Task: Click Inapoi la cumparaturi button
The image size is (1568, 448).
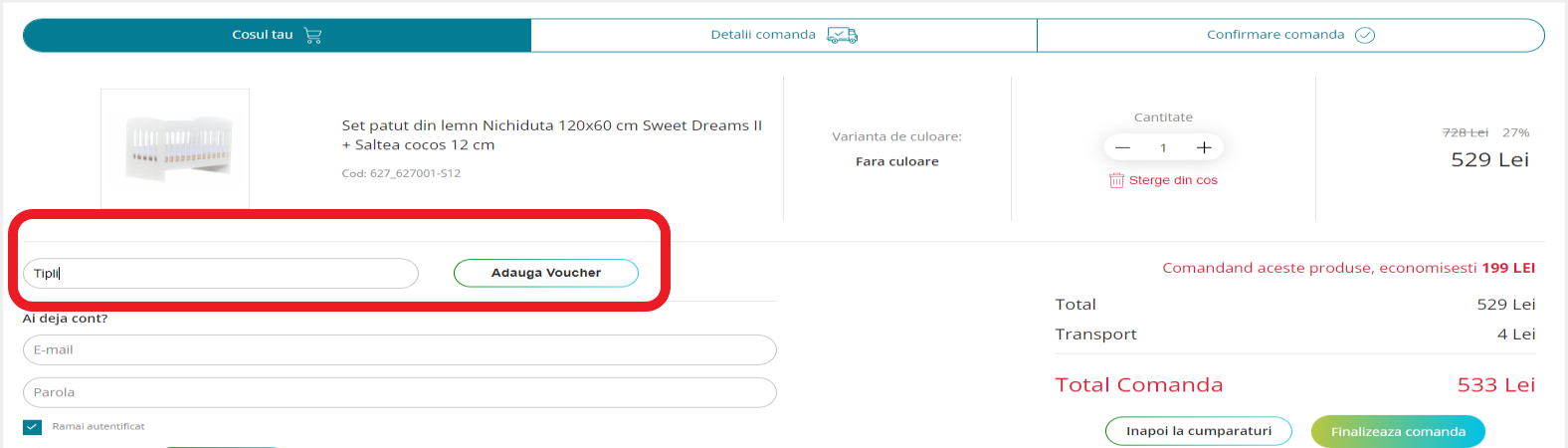Action: tap(1198, 431)
